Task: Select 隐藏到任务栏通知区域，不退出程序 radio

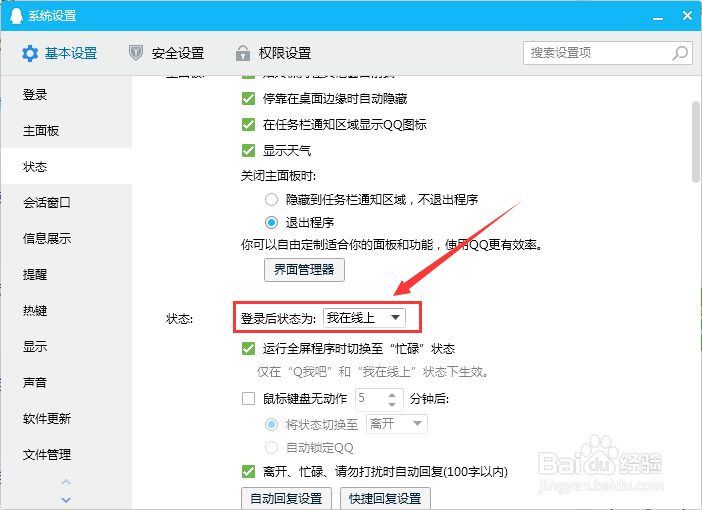Action: coord(271,199)
